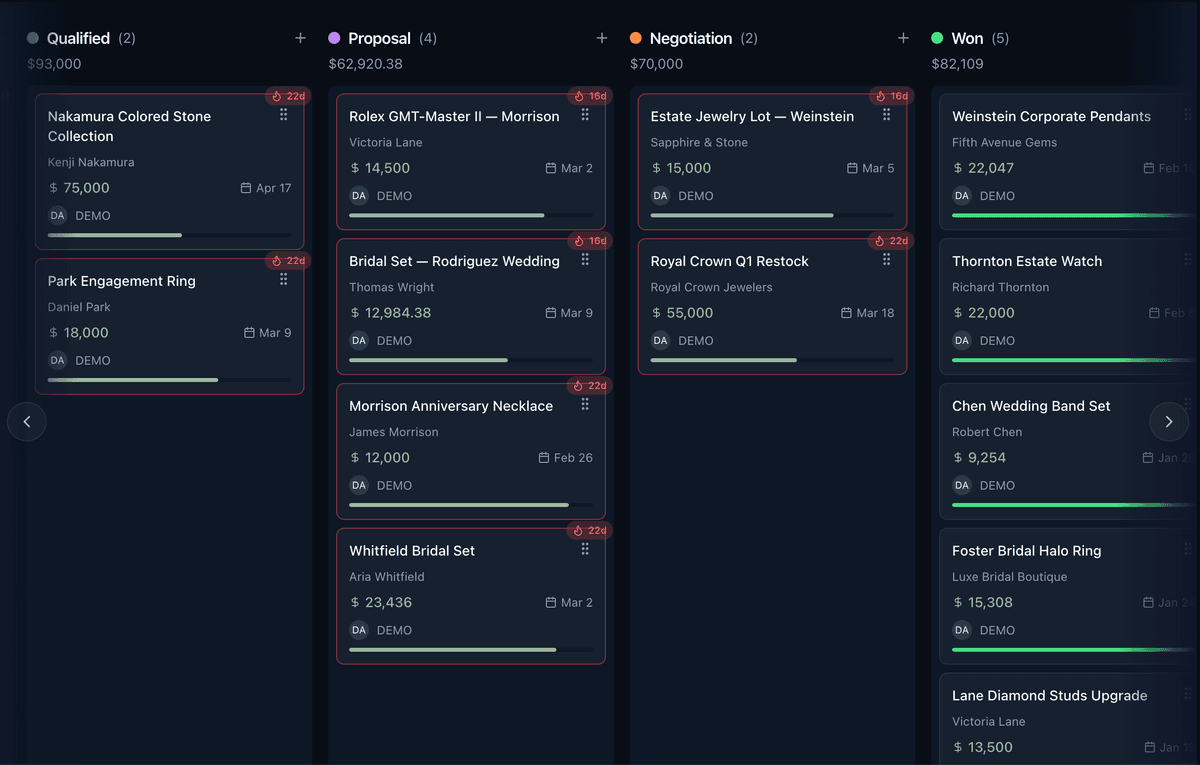Grab the drag handle on Nakamura Colored Stone Collection
The image size is (1200, 765).
(284, 115)
